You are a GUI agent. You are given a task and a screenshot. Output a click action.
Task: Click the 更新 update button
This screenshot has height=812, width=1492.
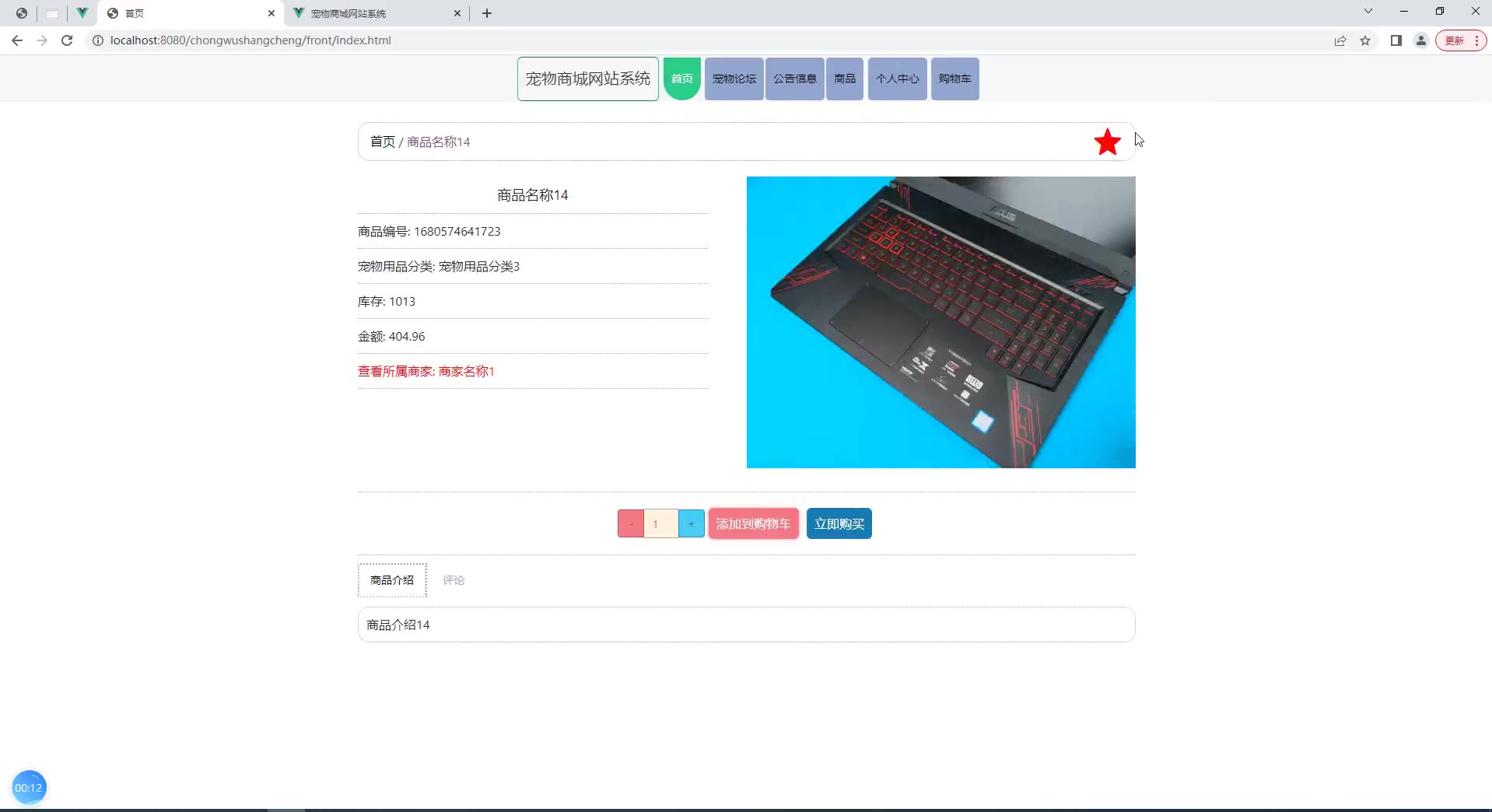coord(1455,40)
